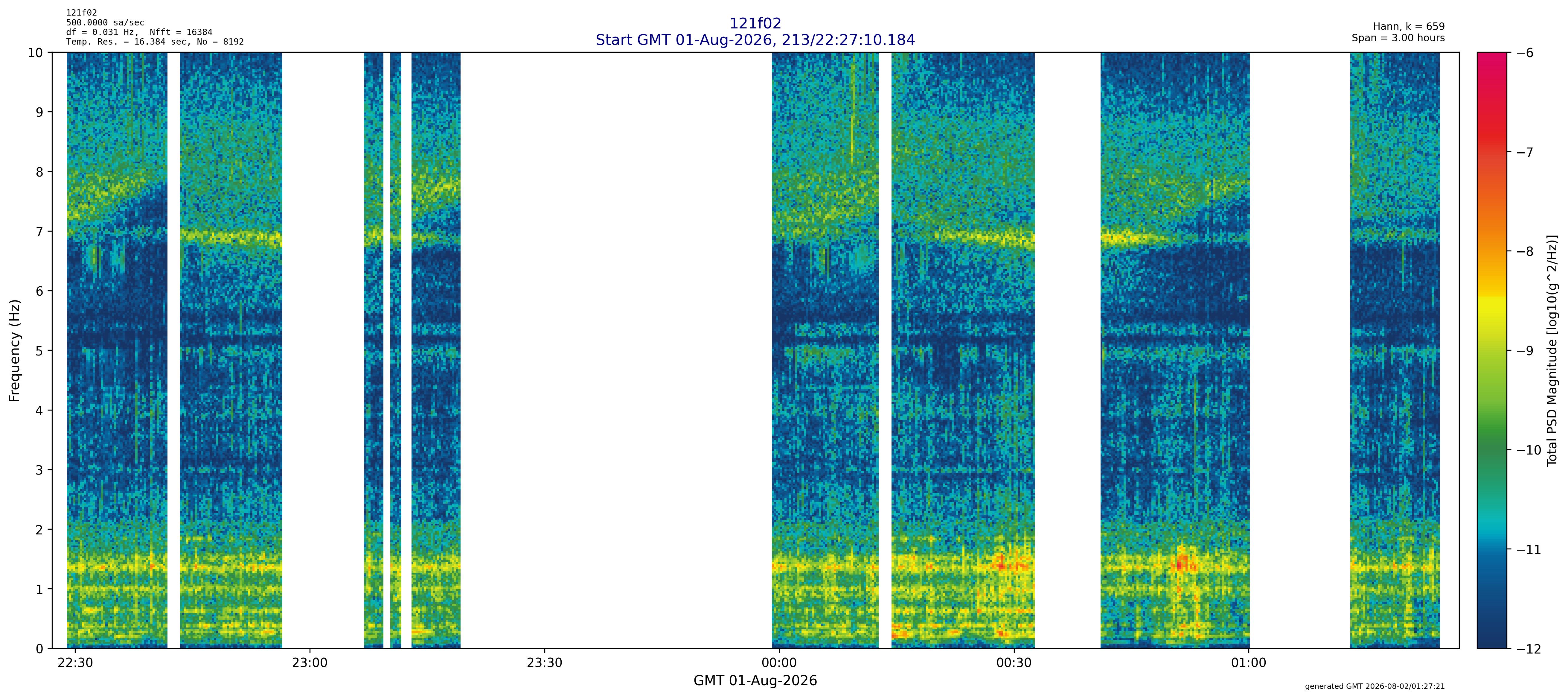Select the frequency axis tick label "7"
This screenshot has height=699, width=1568.
coord(39,231)
